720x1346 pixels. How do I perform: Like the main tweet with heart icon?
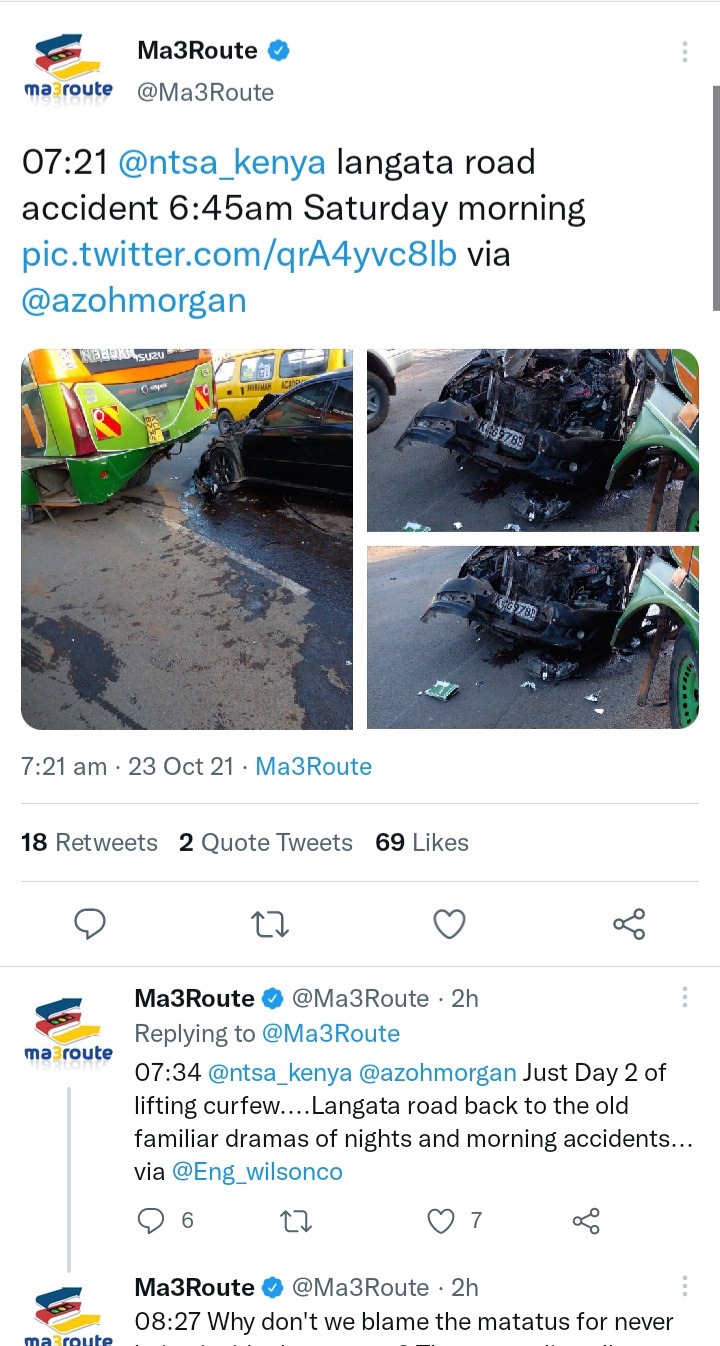[449, 924]
